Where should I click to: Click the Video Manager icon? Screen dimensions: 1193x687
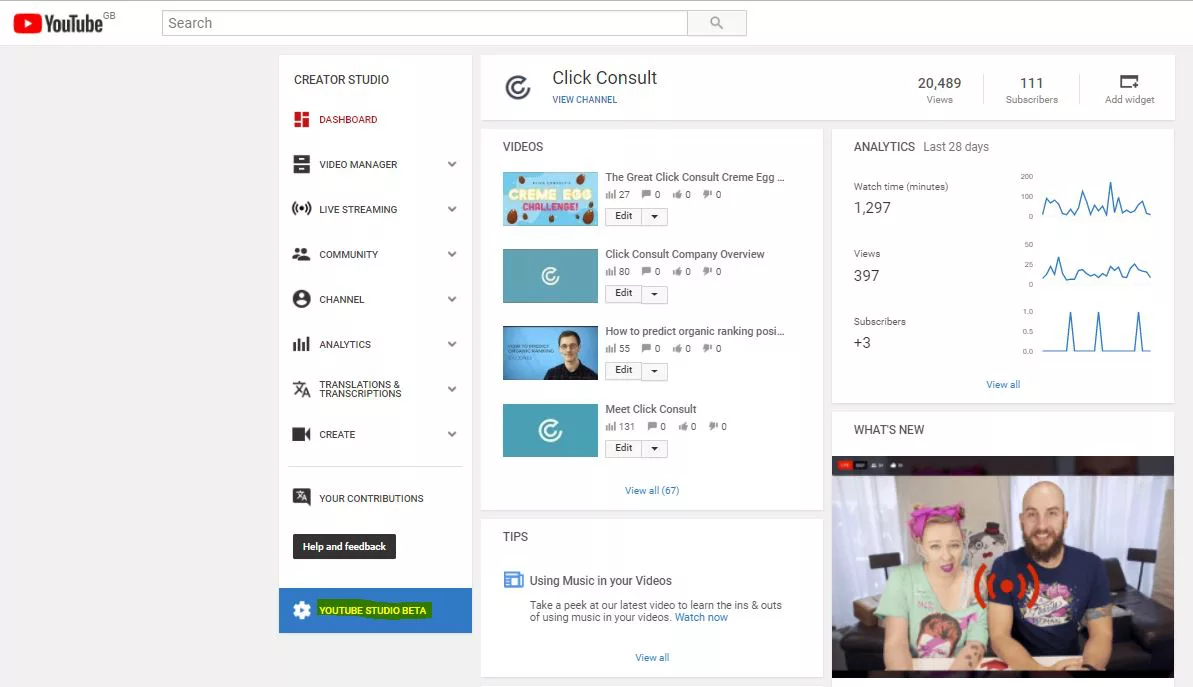[x=301, y=164]
